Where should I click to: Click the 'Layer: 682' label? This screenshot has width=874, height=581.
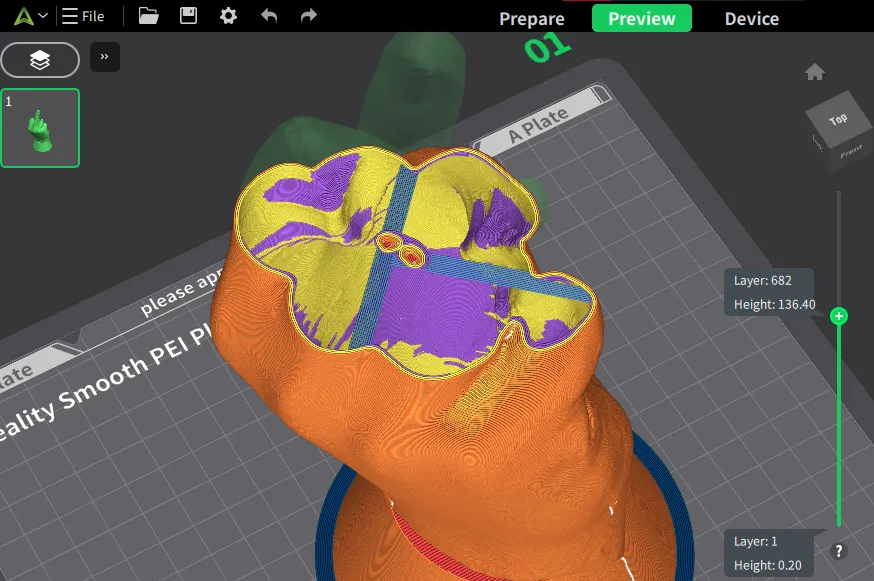[x=762, y=280]
